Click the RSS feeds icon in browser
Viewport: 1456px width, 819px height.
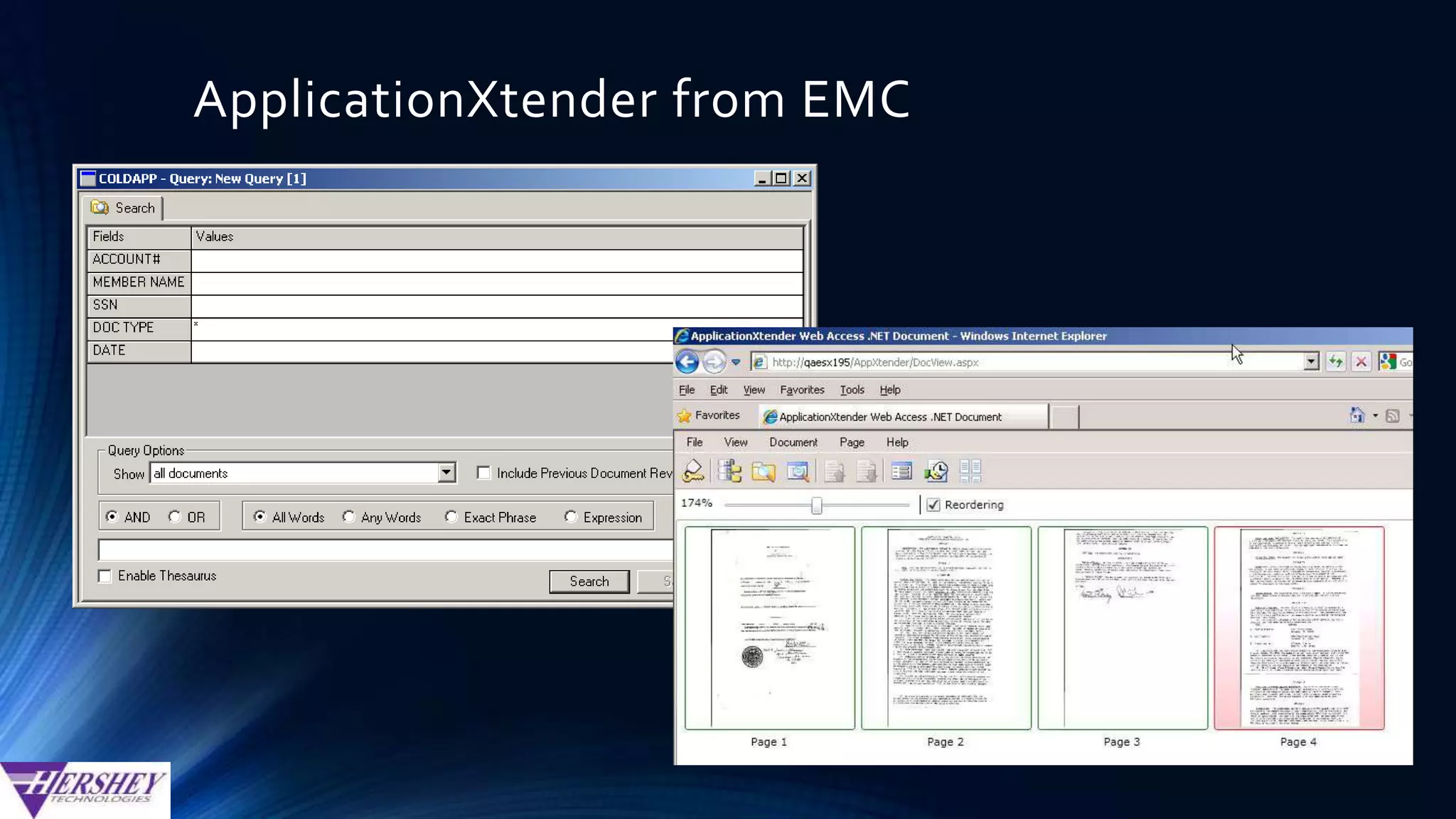tap(1393, 416)
